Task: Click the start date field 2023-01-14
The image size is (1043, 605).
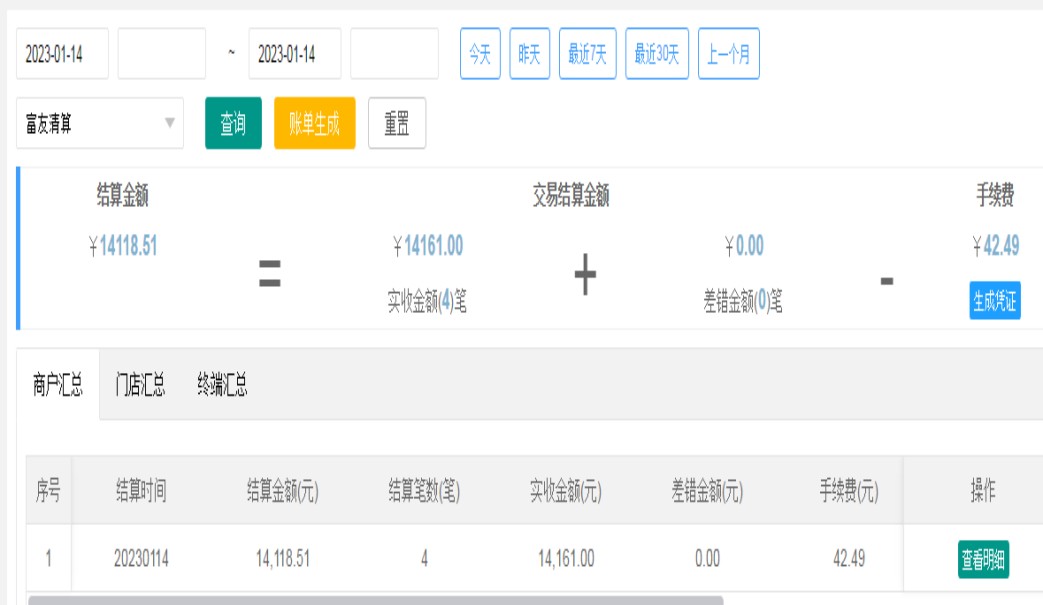Action: tap(62, 54)
